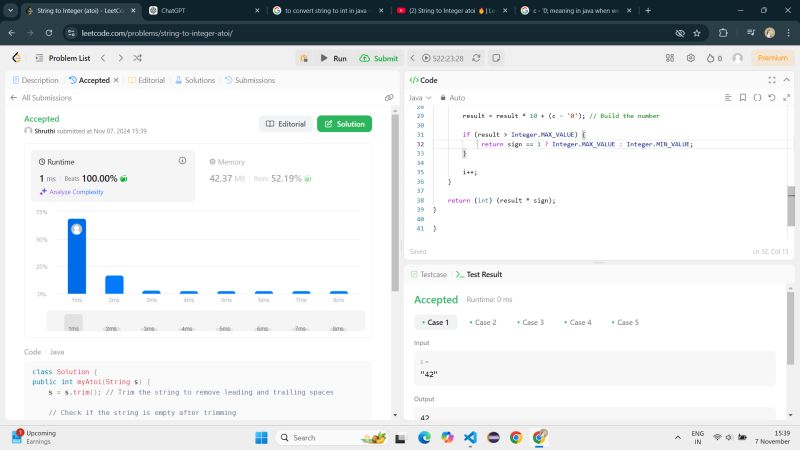Collapse the timer with left chevron
Viewport: 800px width, 450px height.
tap(413, 58)
